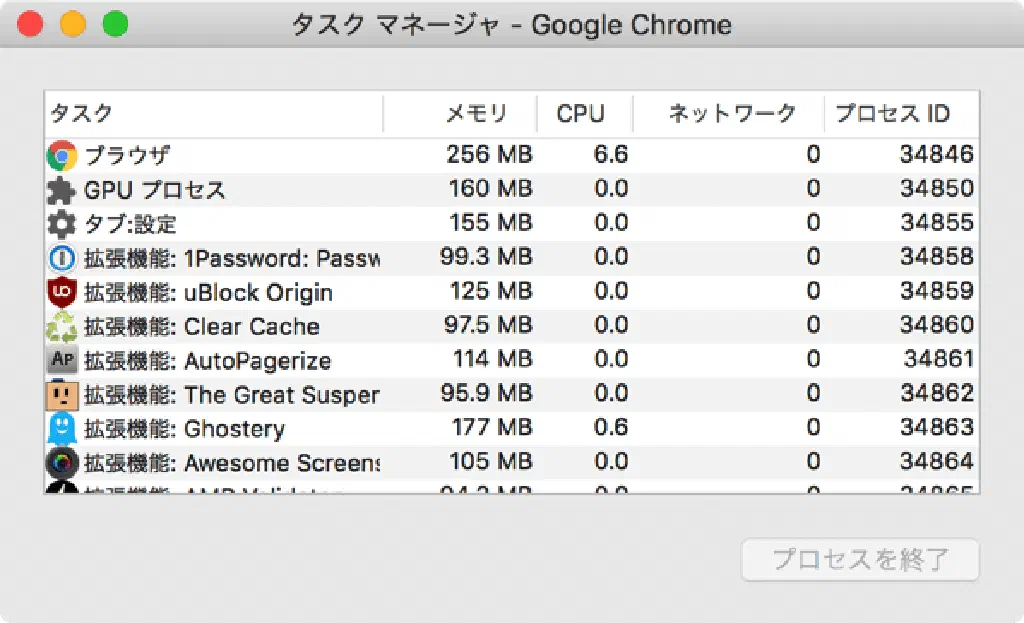Click the green zoom window button
The height and width of the screenshot is (623, 1024).
tap(116, 24)
